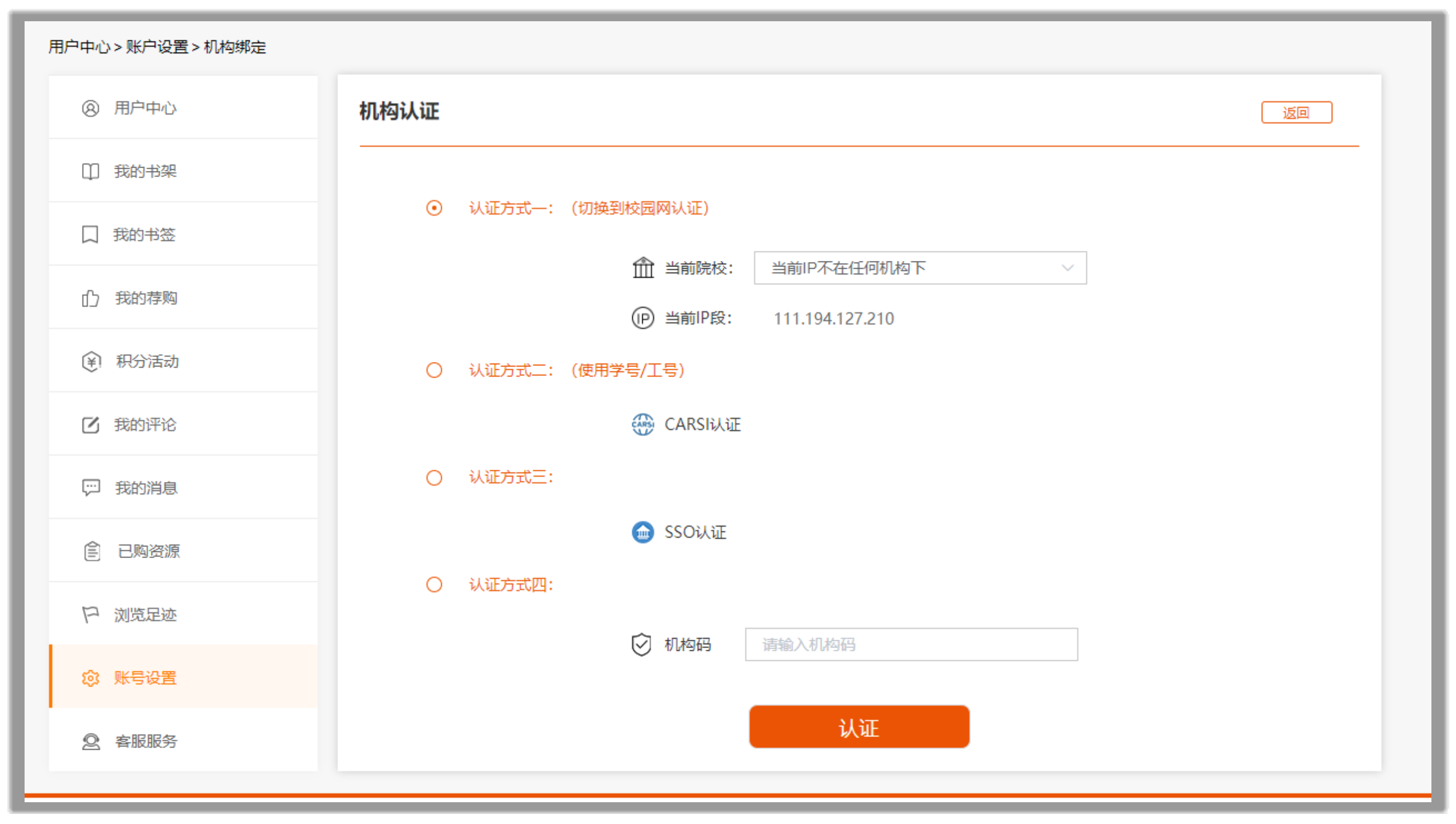
Task: Click the thumbs-up icon for 我的荐购
Action: [90, 298]
